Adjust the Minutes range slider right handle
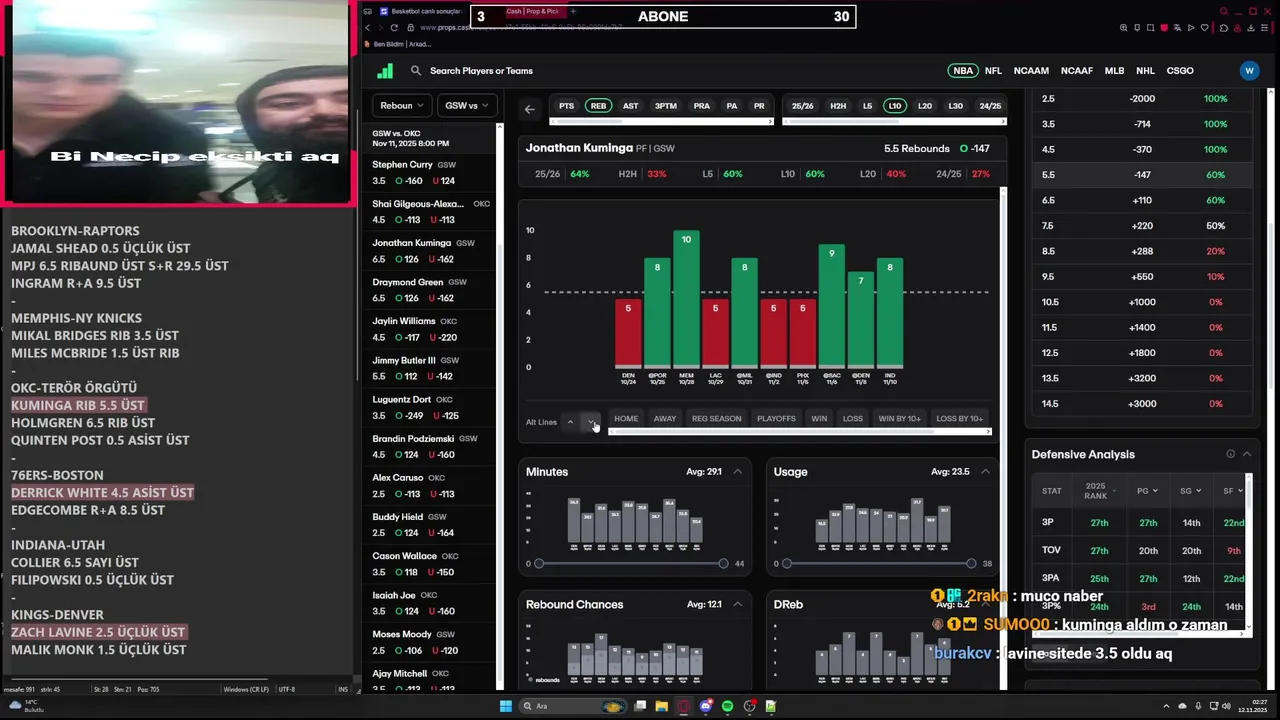Viewport: 1280px width, 720px height. [x=723, y=564]
